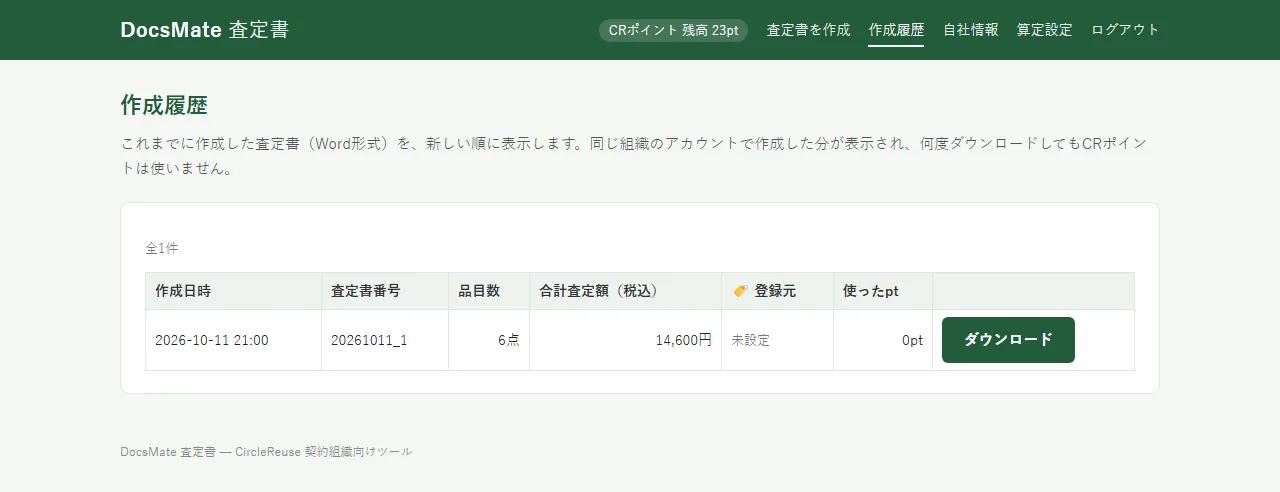Click the 査定書番号 column header
Viewport: 1280px width, 492px height.
click(x=385, y=291)
